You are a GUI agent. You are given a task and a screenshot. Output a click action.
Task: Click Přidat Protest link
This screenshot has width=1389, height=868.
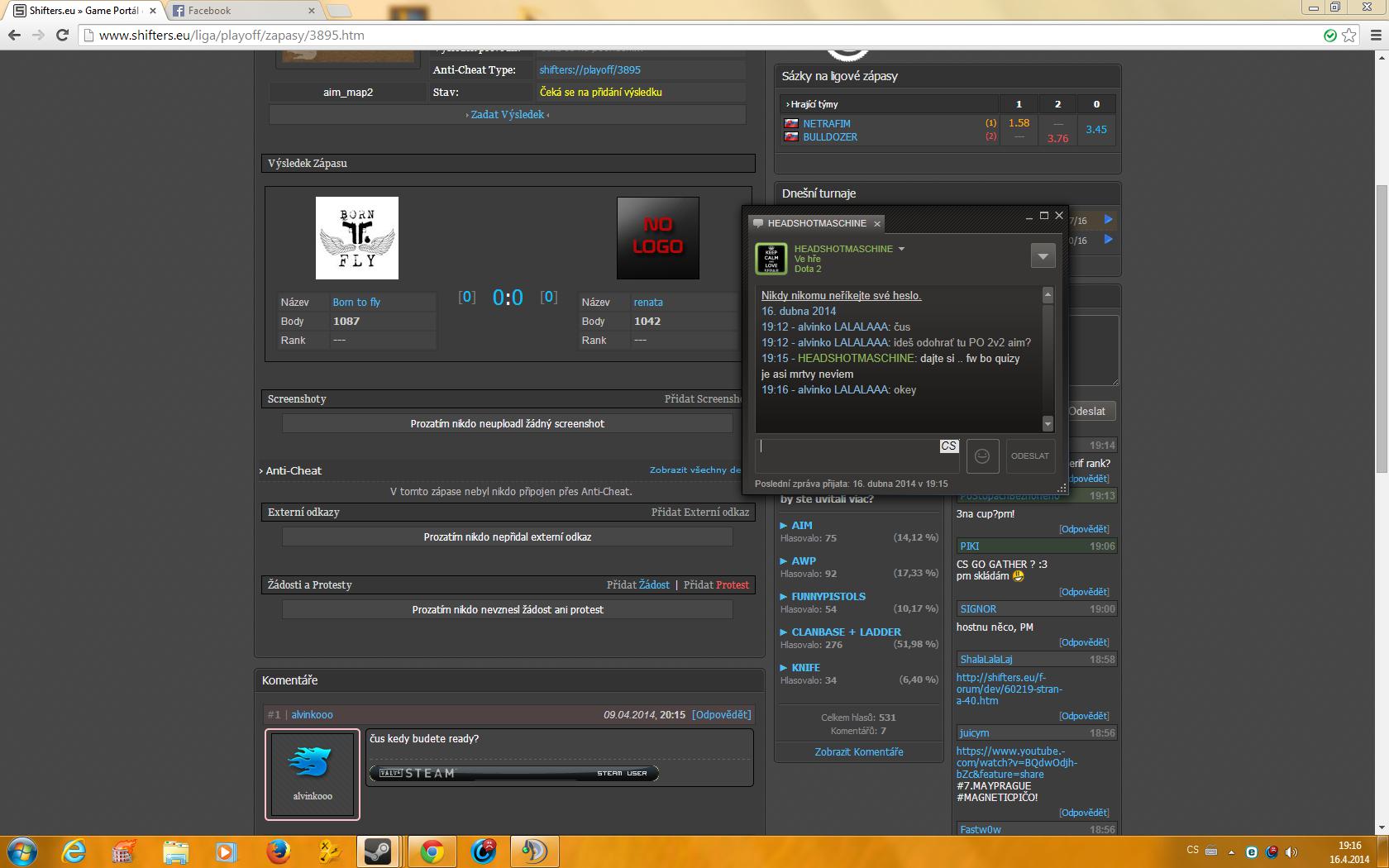click(716, 585)
